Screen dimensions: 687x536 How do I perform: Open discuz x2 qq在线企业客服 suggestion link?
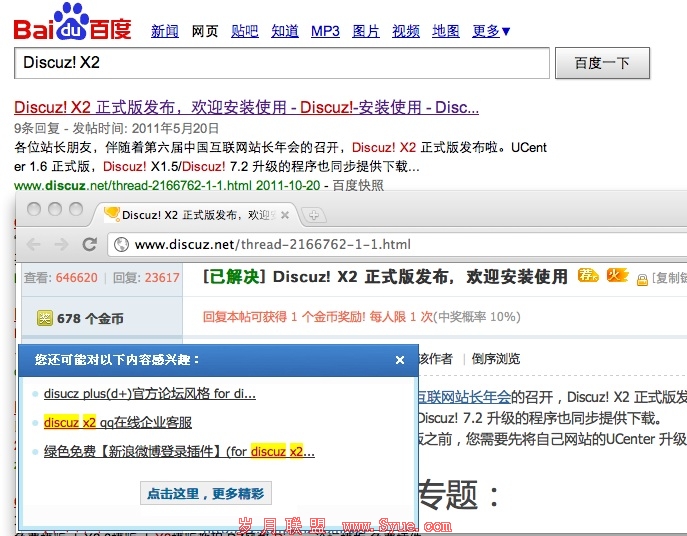click(x=118, y=422)
